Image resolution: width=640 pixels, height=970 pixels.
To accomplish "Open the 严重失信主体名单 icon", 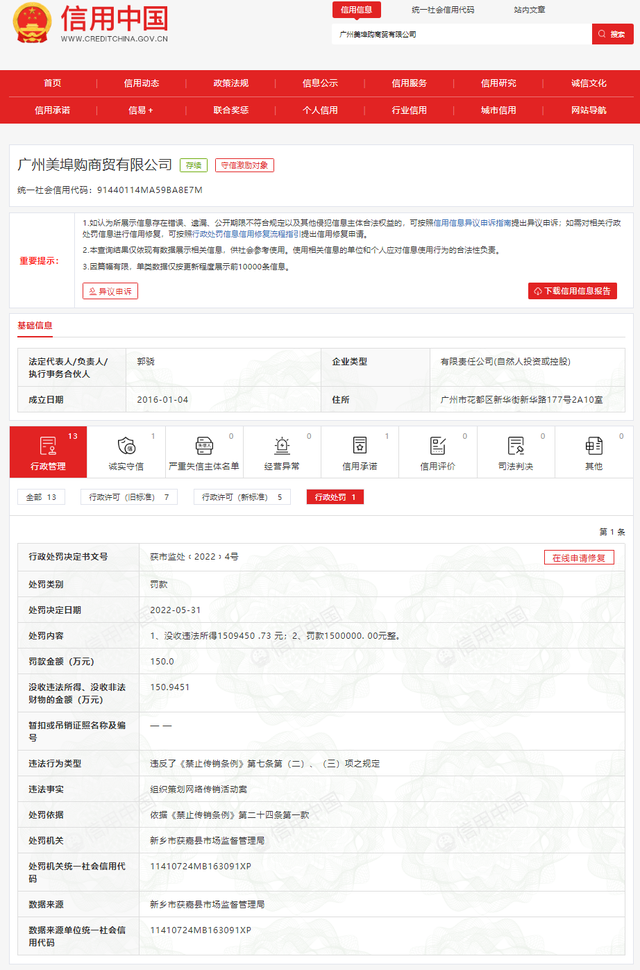I will pyautogui.click(x=204, y=445).
